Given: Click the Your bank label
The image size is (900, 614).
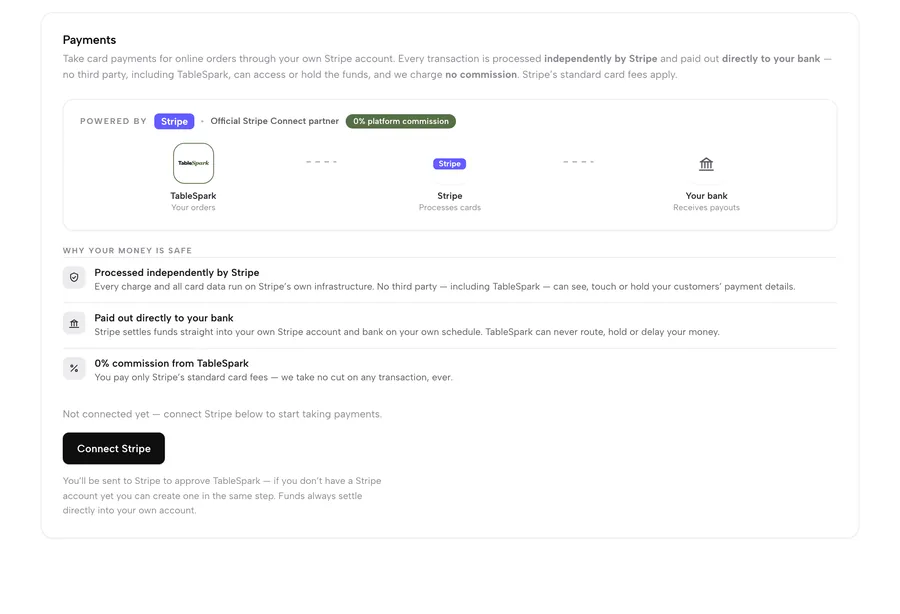Looking at the screenshot, I should [706, 196].
